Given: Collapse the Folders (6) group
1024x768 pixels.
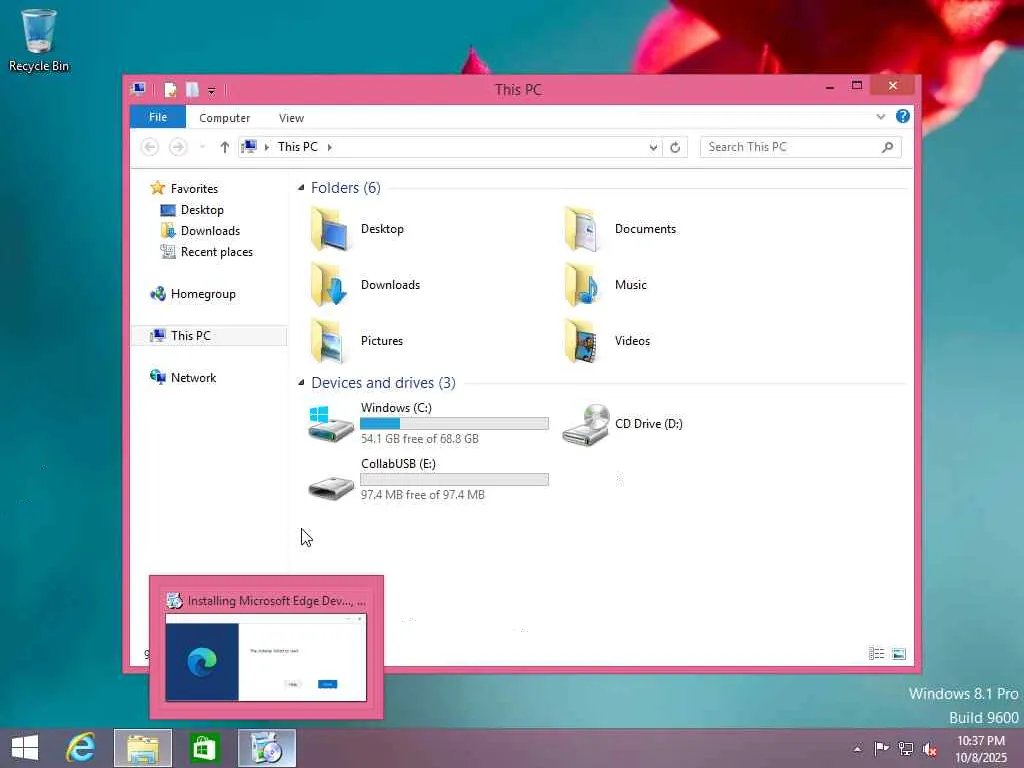Looking at the screenshot, I should click(301, 188).
